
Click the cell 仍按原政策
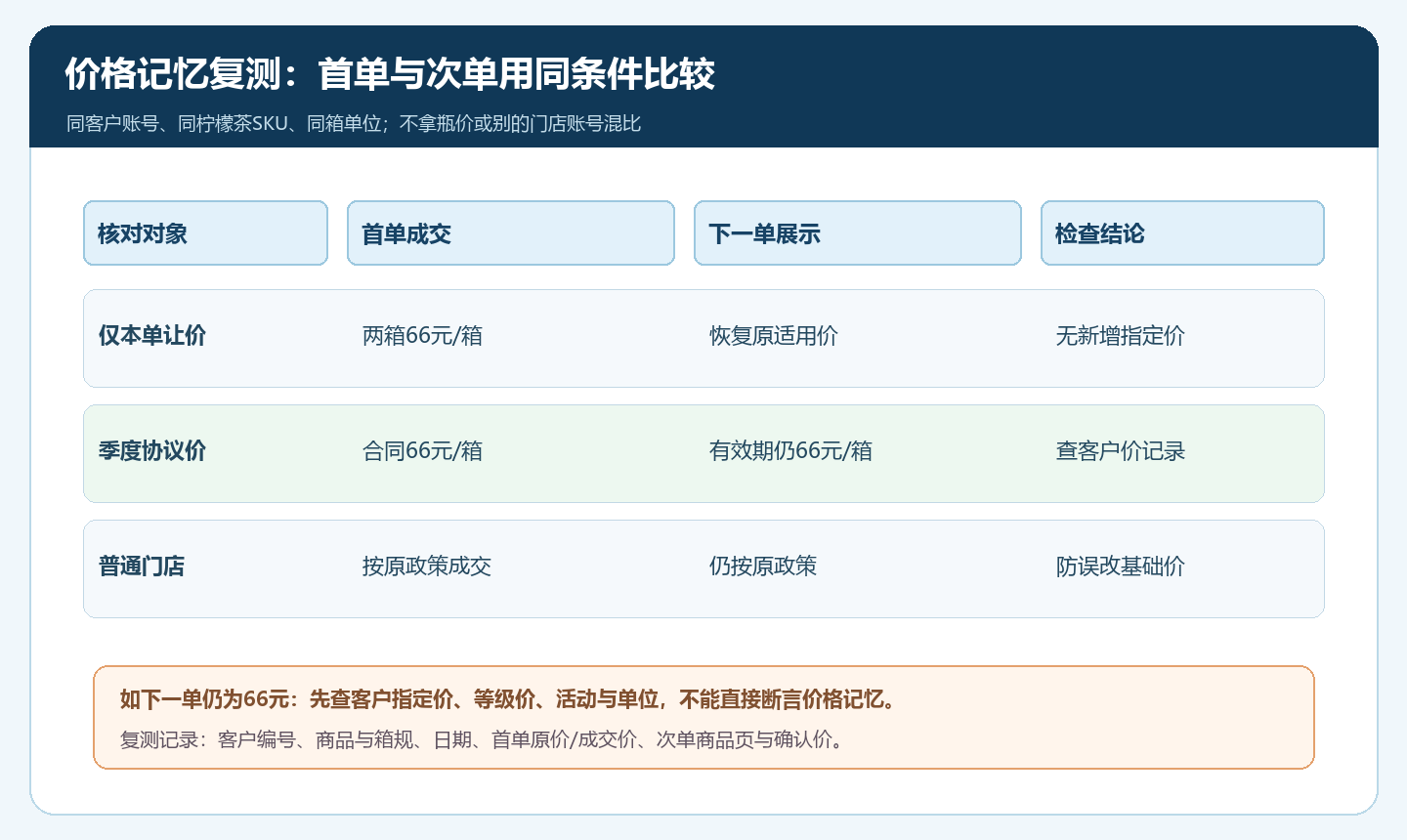click(x=763, y=567)
